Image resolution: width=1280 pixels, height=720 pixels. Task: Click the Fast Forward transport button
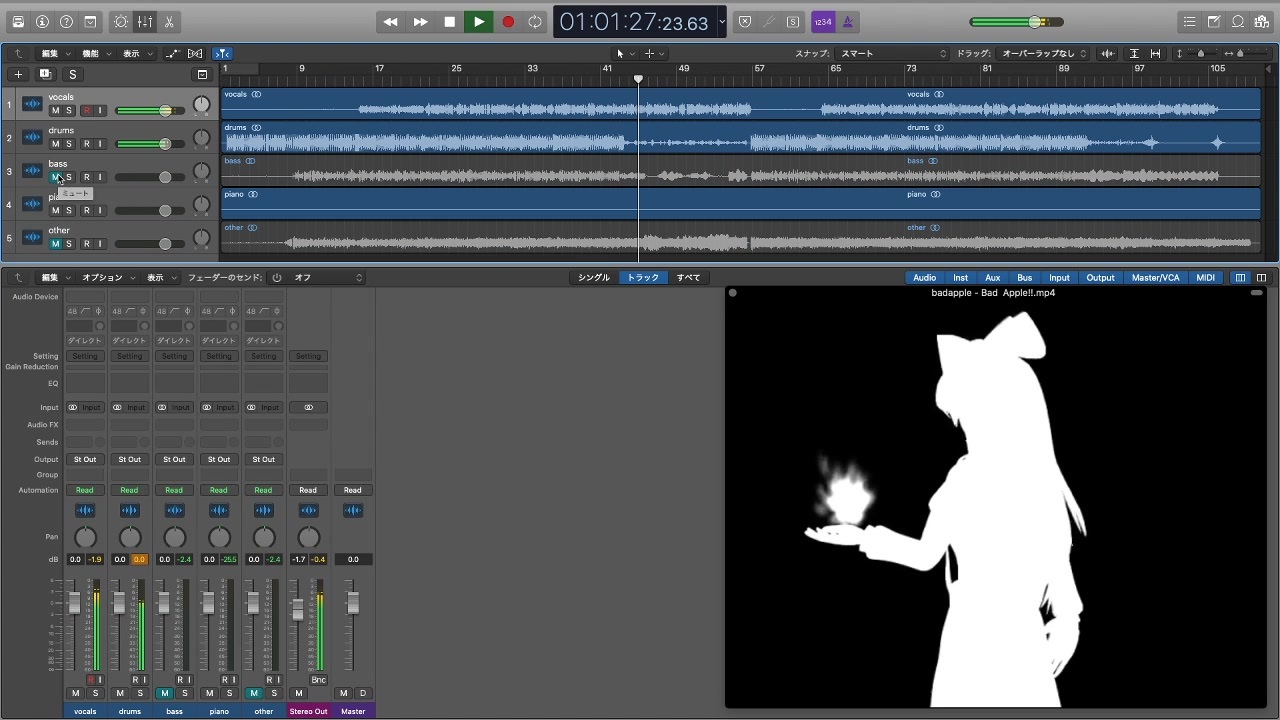[x=421, y=22]
